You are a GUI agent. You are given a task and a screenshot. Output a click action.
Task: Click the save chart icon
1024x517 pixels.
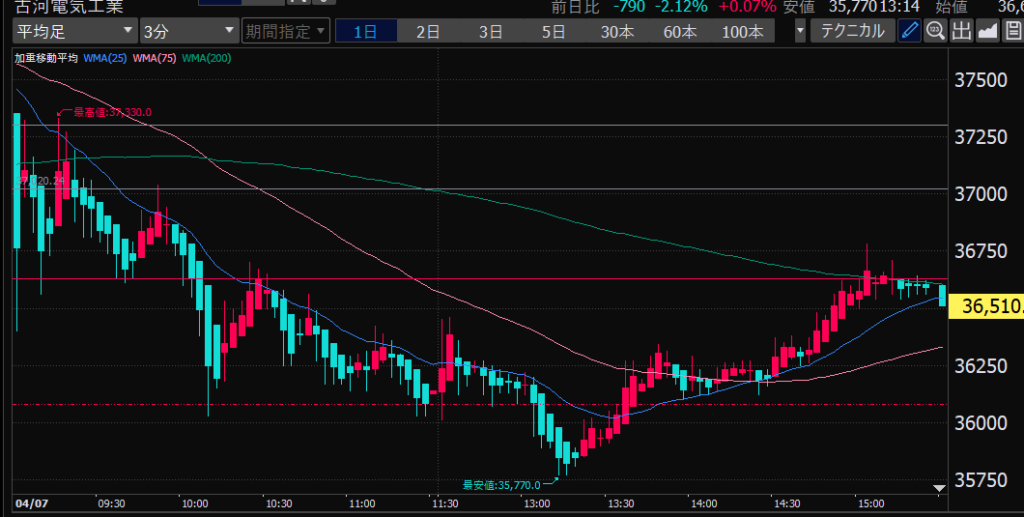pos(1012,30)
